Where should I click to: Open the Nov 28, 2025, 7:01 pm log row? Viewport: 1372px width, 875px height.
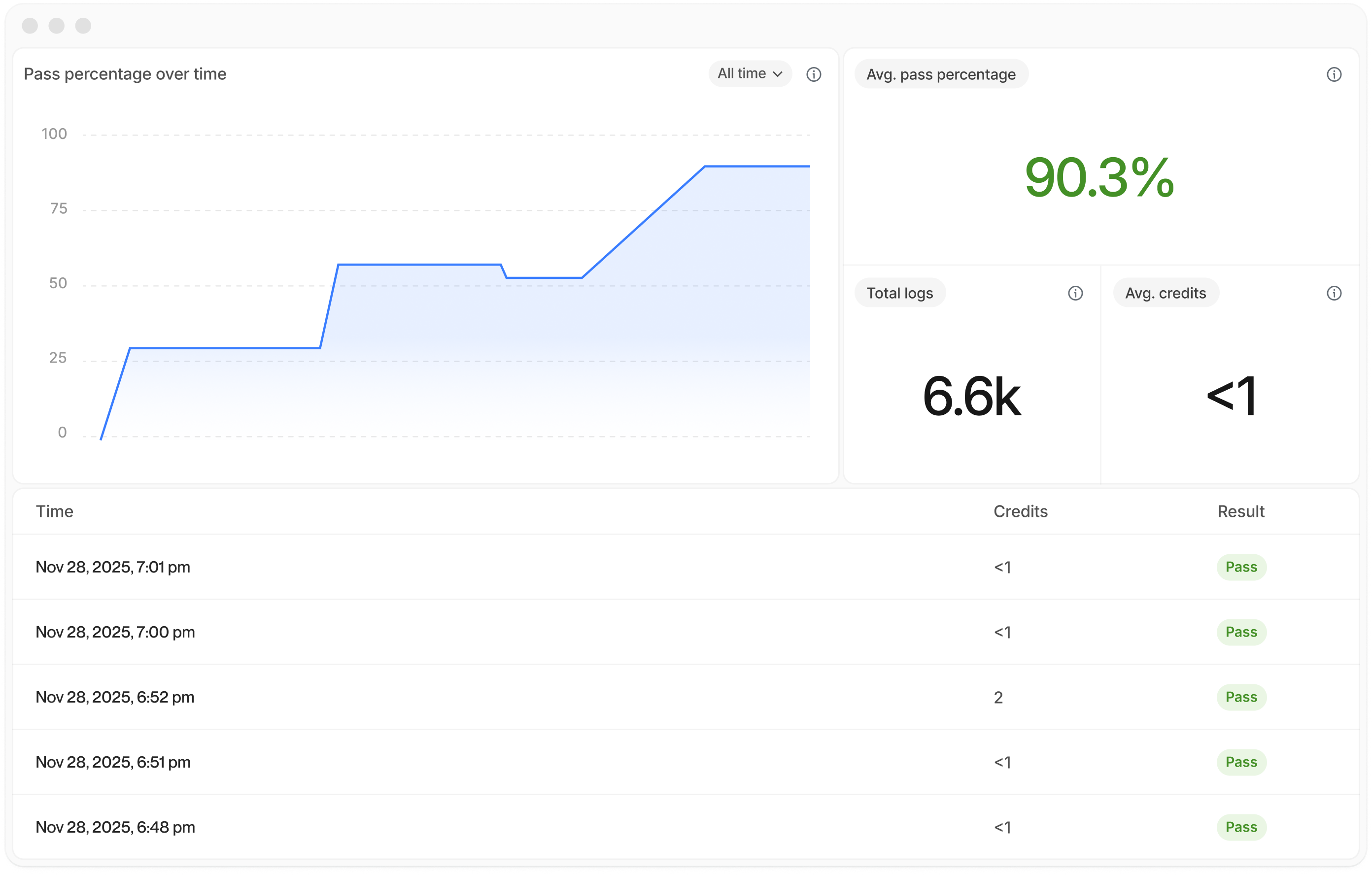click(x=113, y=567)
